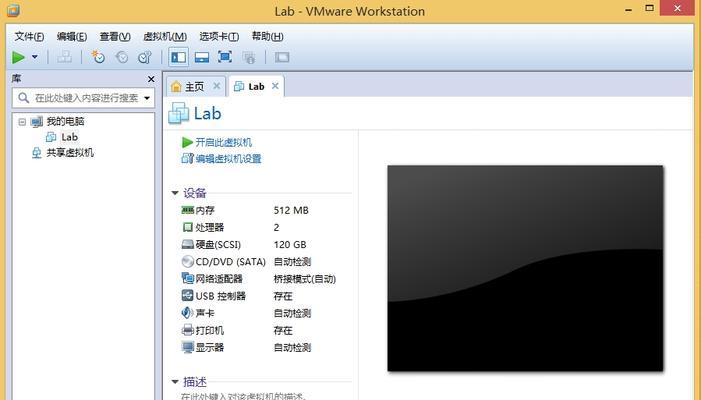Viewport: 701px width, 400px height.
Task: Click the console view toolbar icon
Action: [x=282, y=57]
